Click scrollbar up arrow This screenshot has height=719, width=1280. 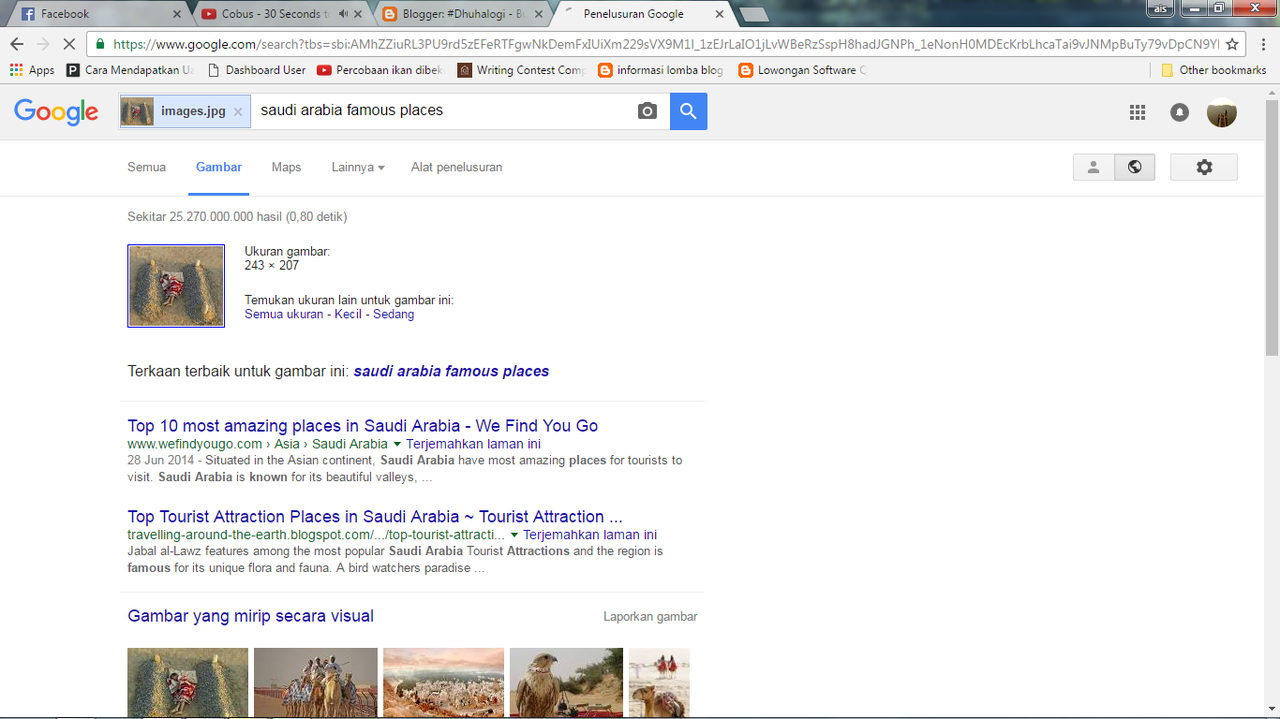(x=1271, y=92)
